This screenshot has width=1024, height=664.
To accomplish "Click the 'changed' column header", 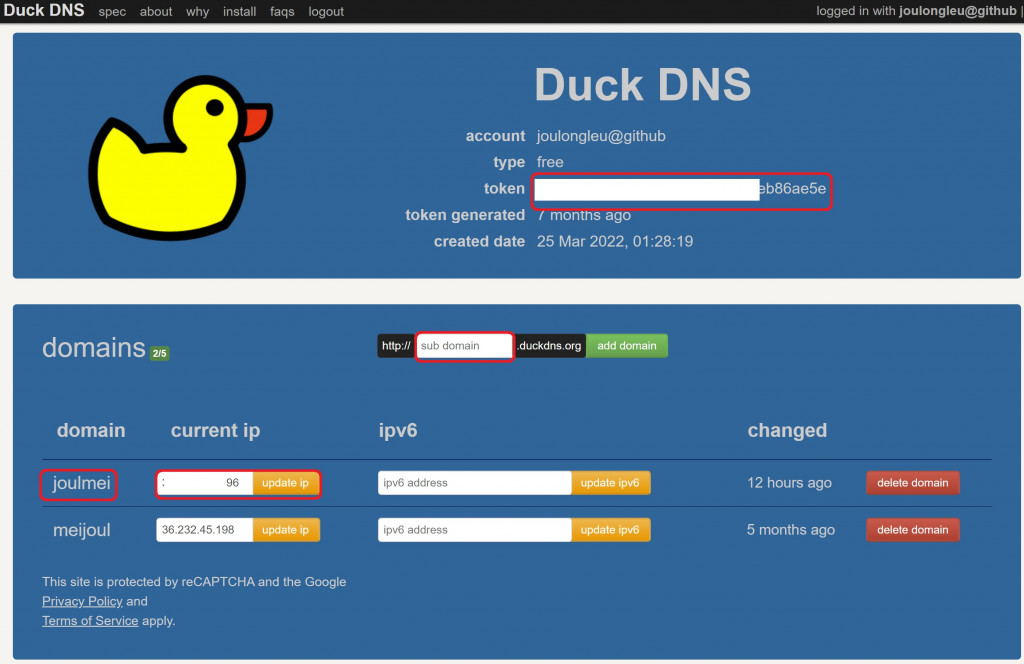I will pos(787,430).
